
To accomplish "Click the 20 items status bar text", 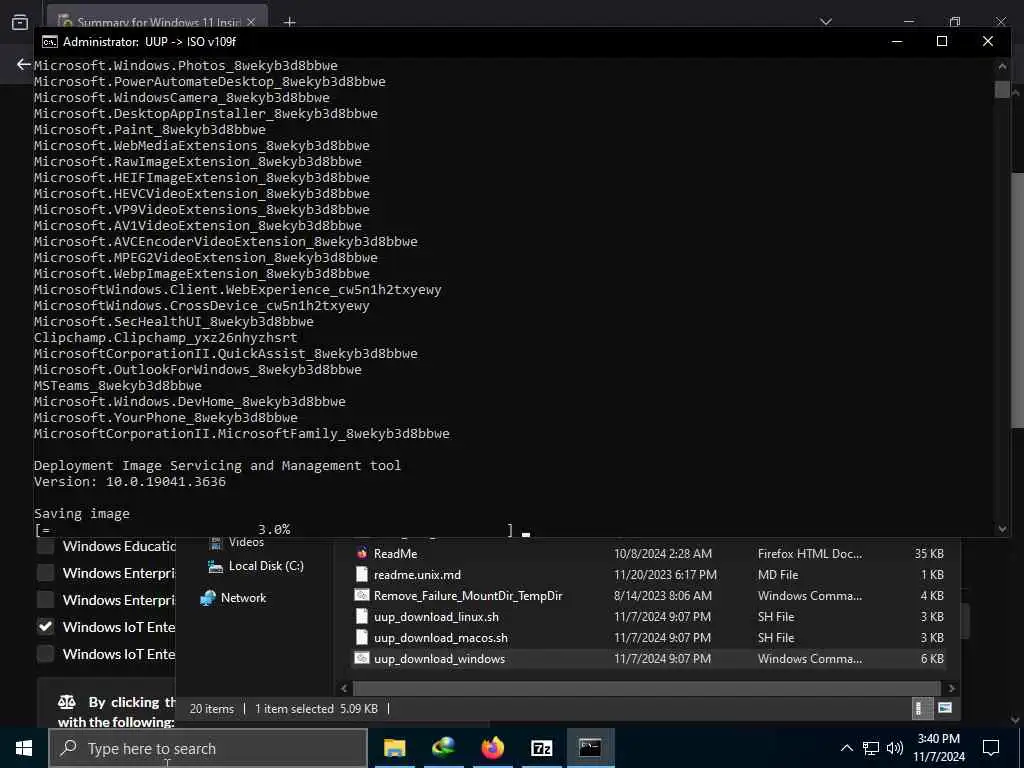I will [212, 709].
